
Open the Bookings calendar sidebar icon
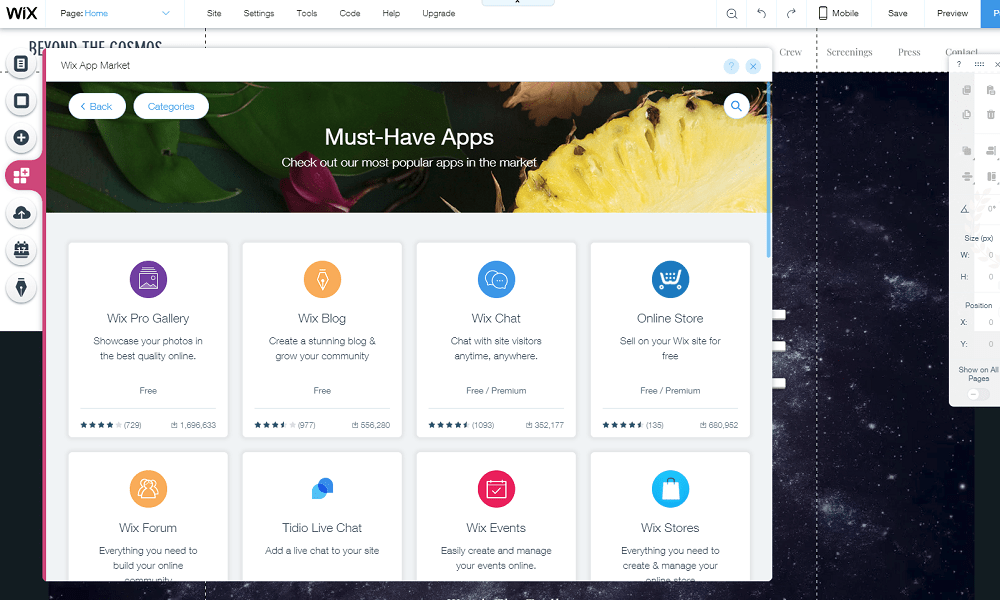pyautogui.click(x=21, y=250)
